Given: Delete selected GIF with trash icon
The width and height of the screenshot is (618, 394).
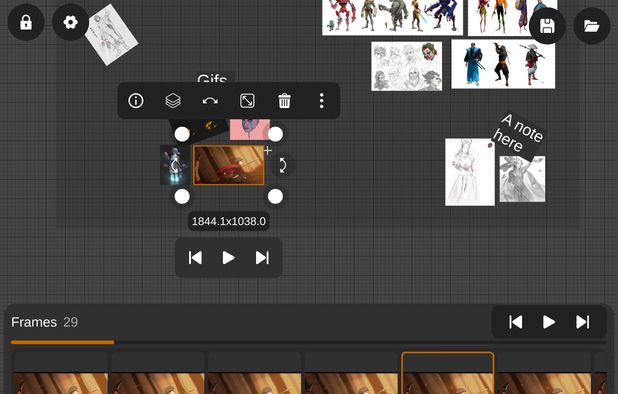Looking at the screenshot, I should (x=284, y=101).
